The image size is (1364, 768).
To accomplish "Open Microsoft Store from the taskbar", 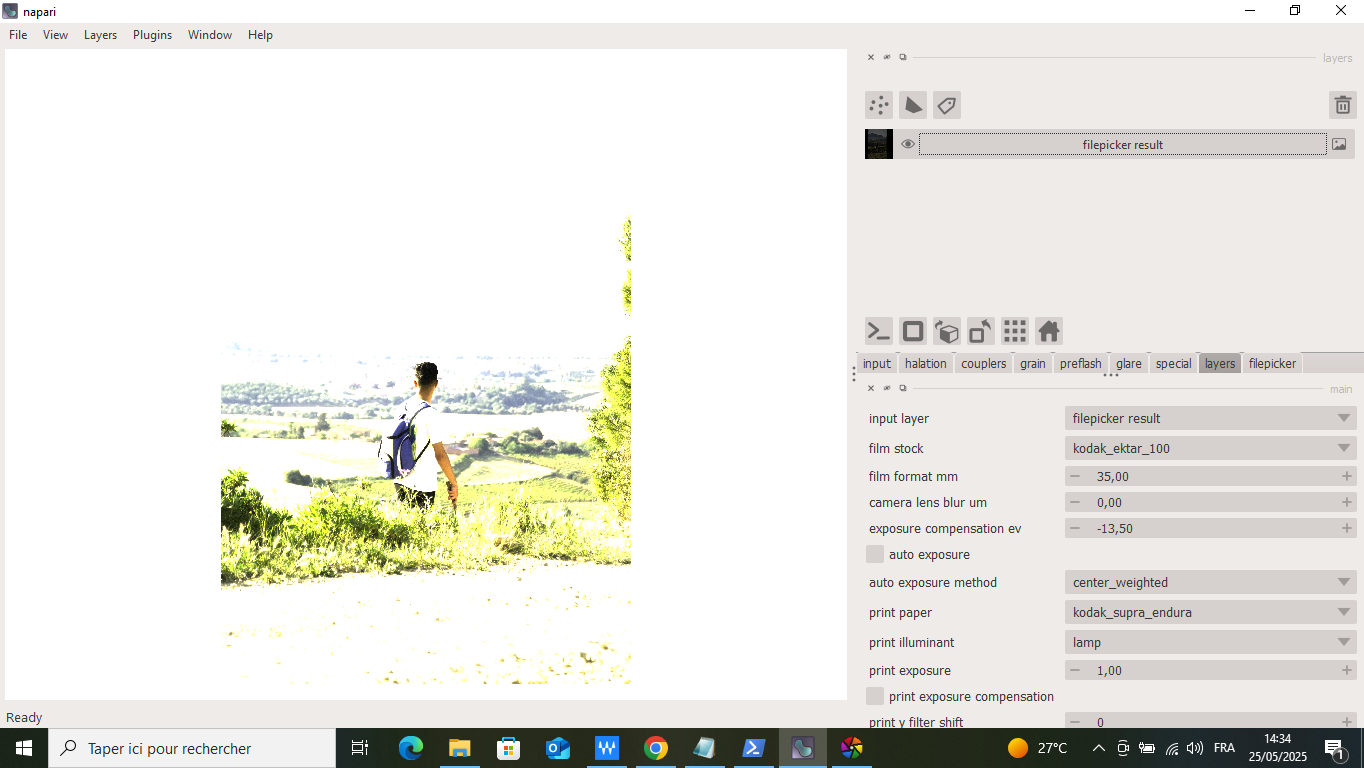I will 509,748.
